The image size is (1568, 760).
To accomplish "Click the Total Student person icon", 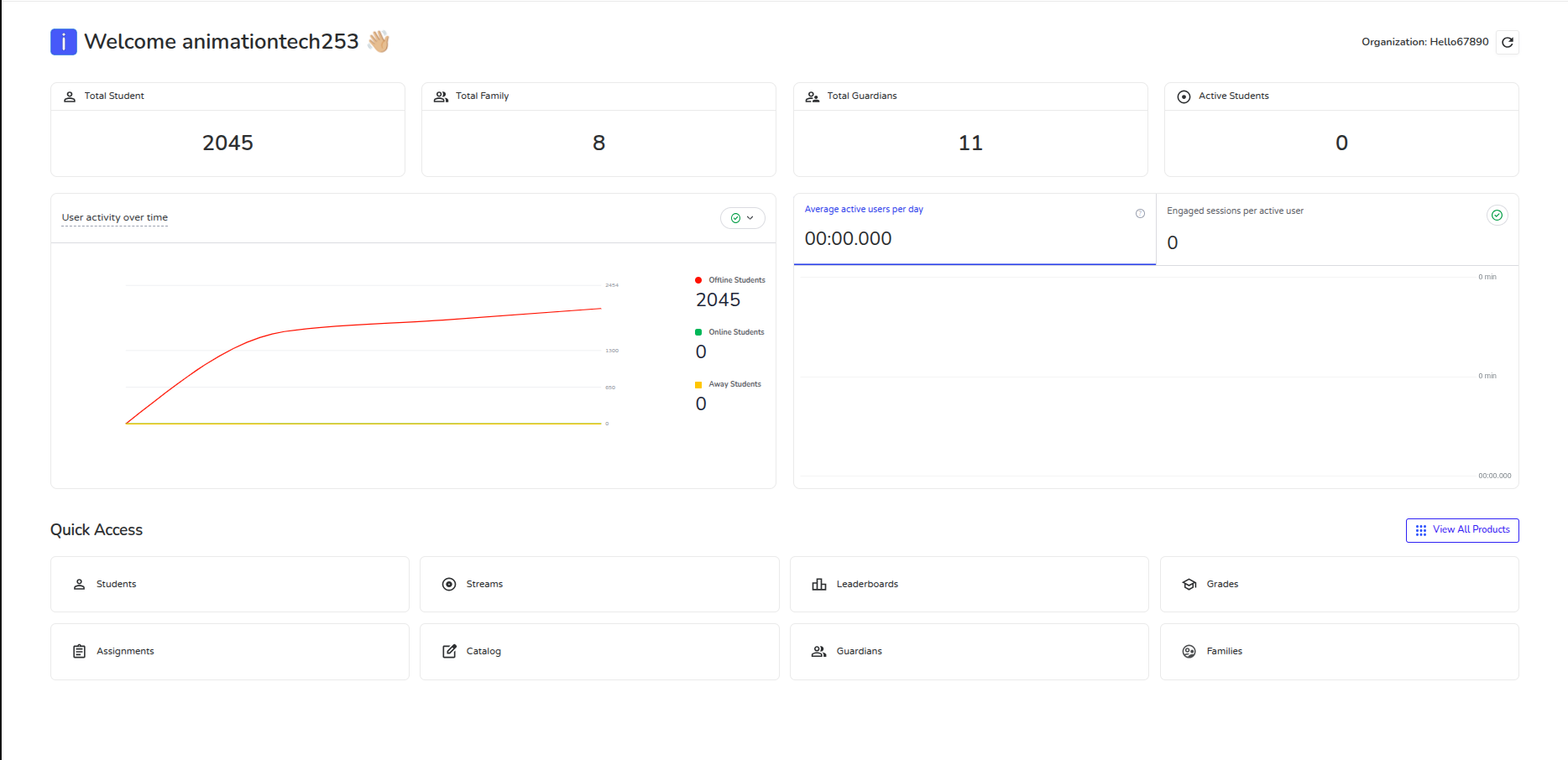I will click(70, 96).
